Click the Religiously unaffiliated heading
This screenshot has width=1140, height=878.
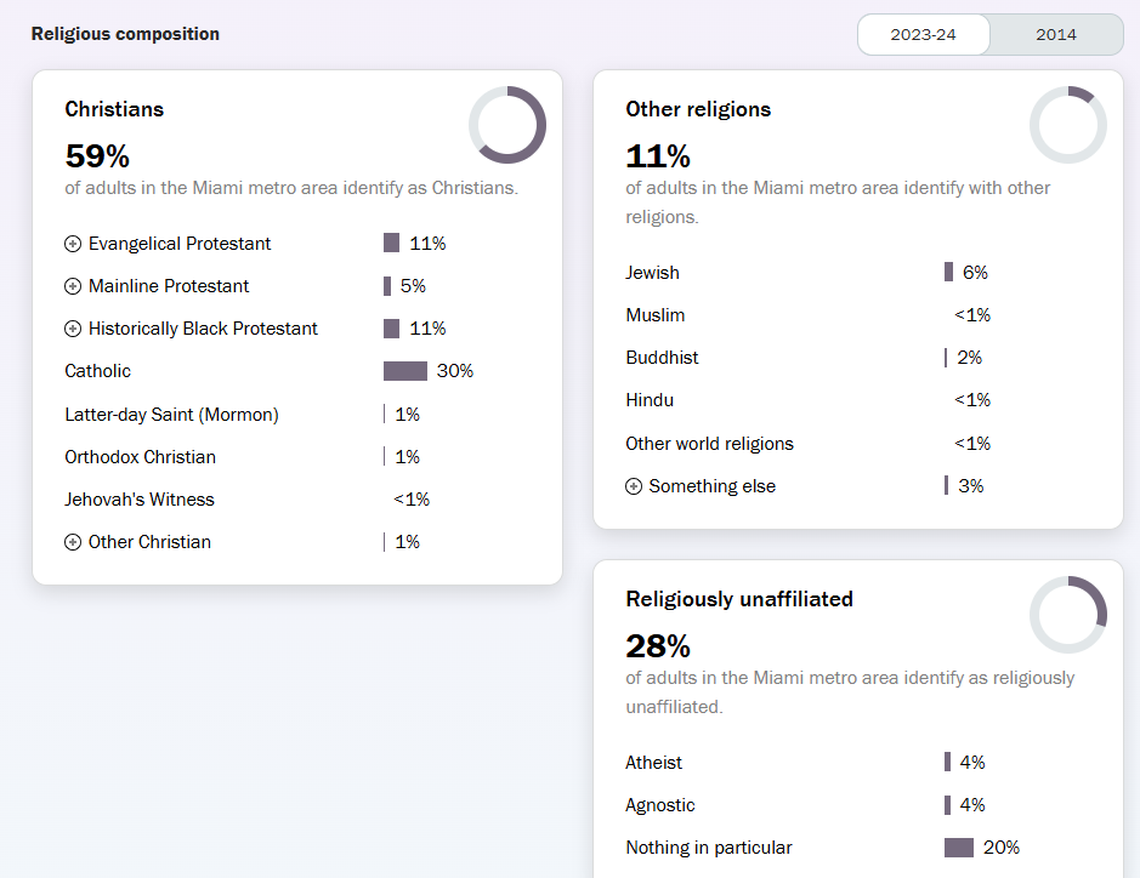pyautogui.click(x=739, y=600)
